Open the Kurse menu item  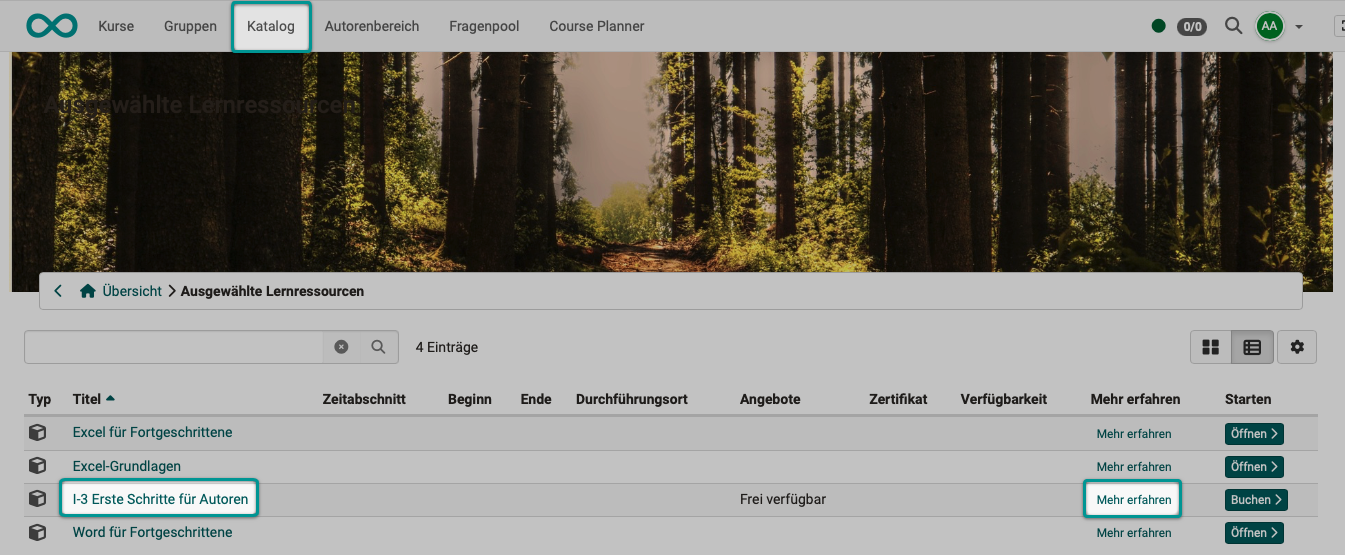[x=116, y=26]
